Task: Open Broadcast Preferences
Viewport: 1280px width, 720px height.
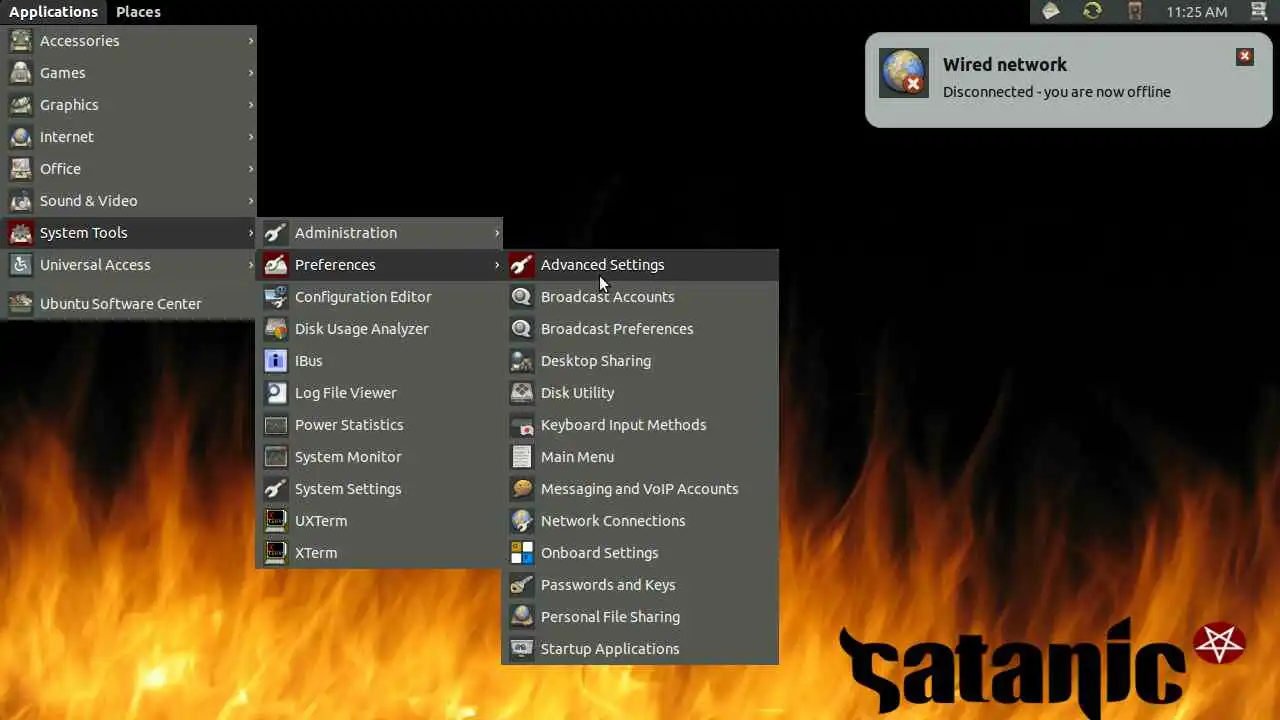Action: (640, 329)
